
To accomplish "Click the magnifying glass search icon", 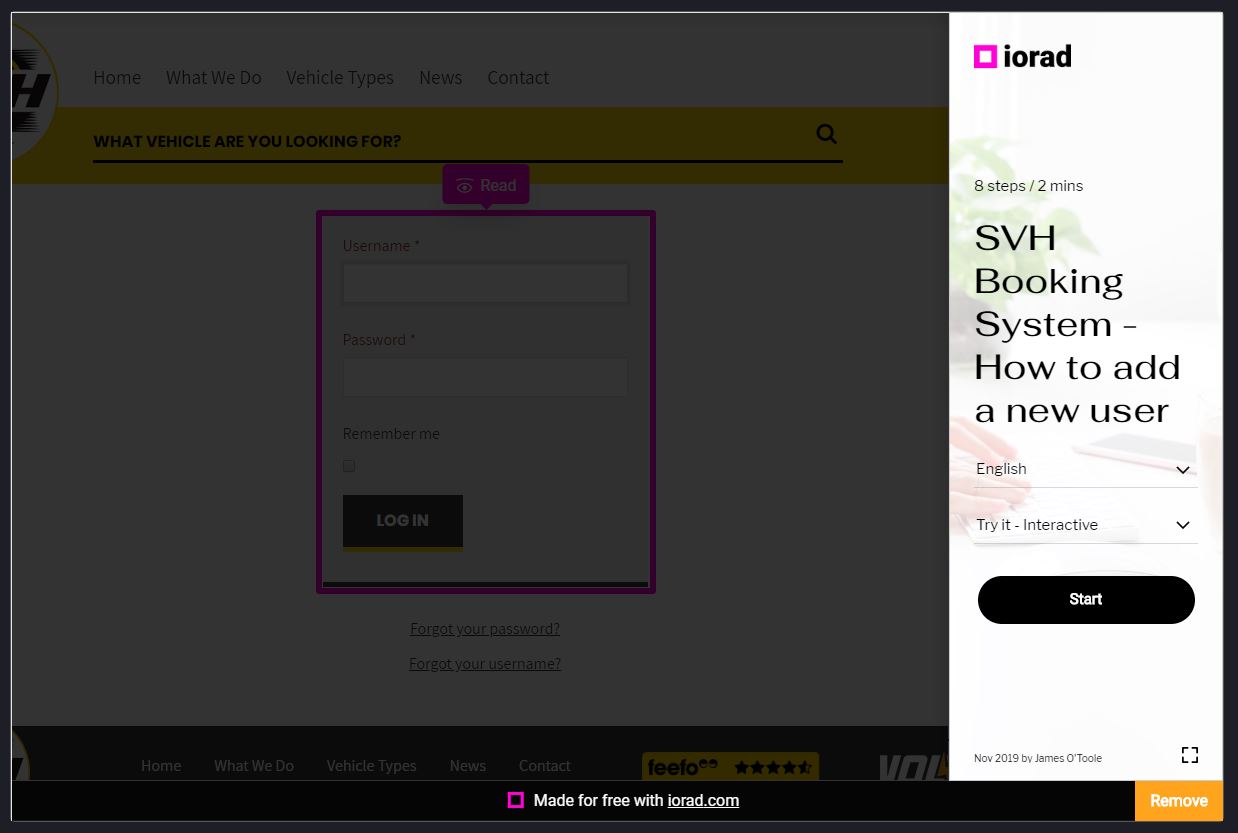I will pyautogui.click(x=826, y=134).
